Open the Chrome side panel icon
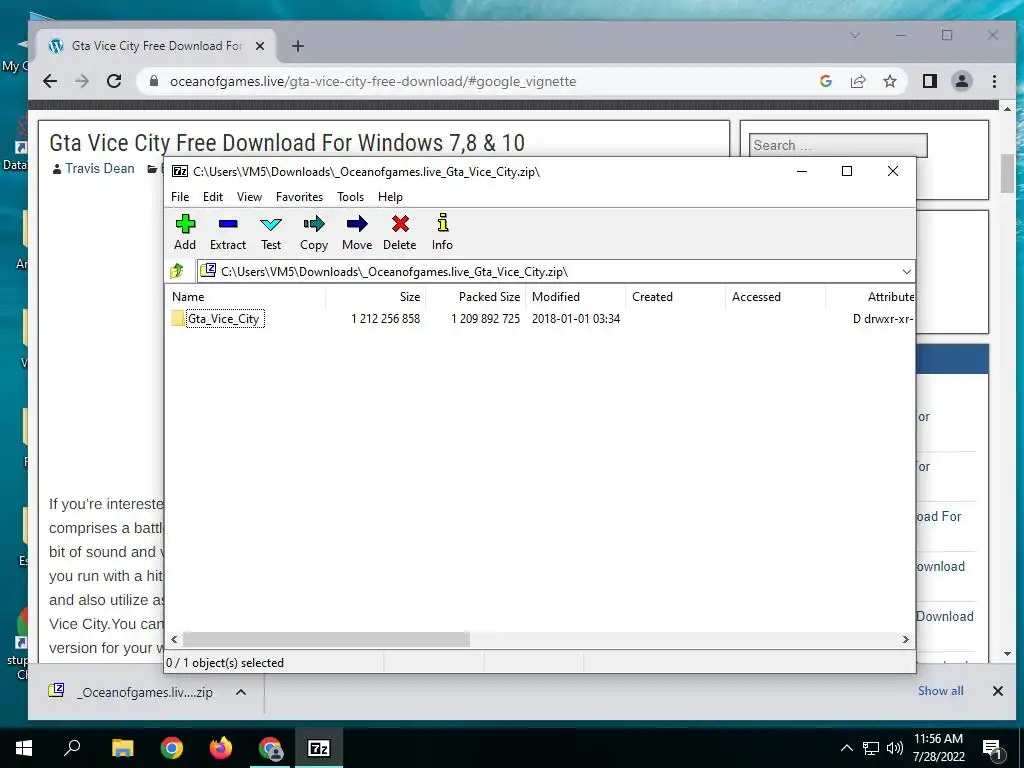This screenshot has width=1024, height=768. (929, 81)
